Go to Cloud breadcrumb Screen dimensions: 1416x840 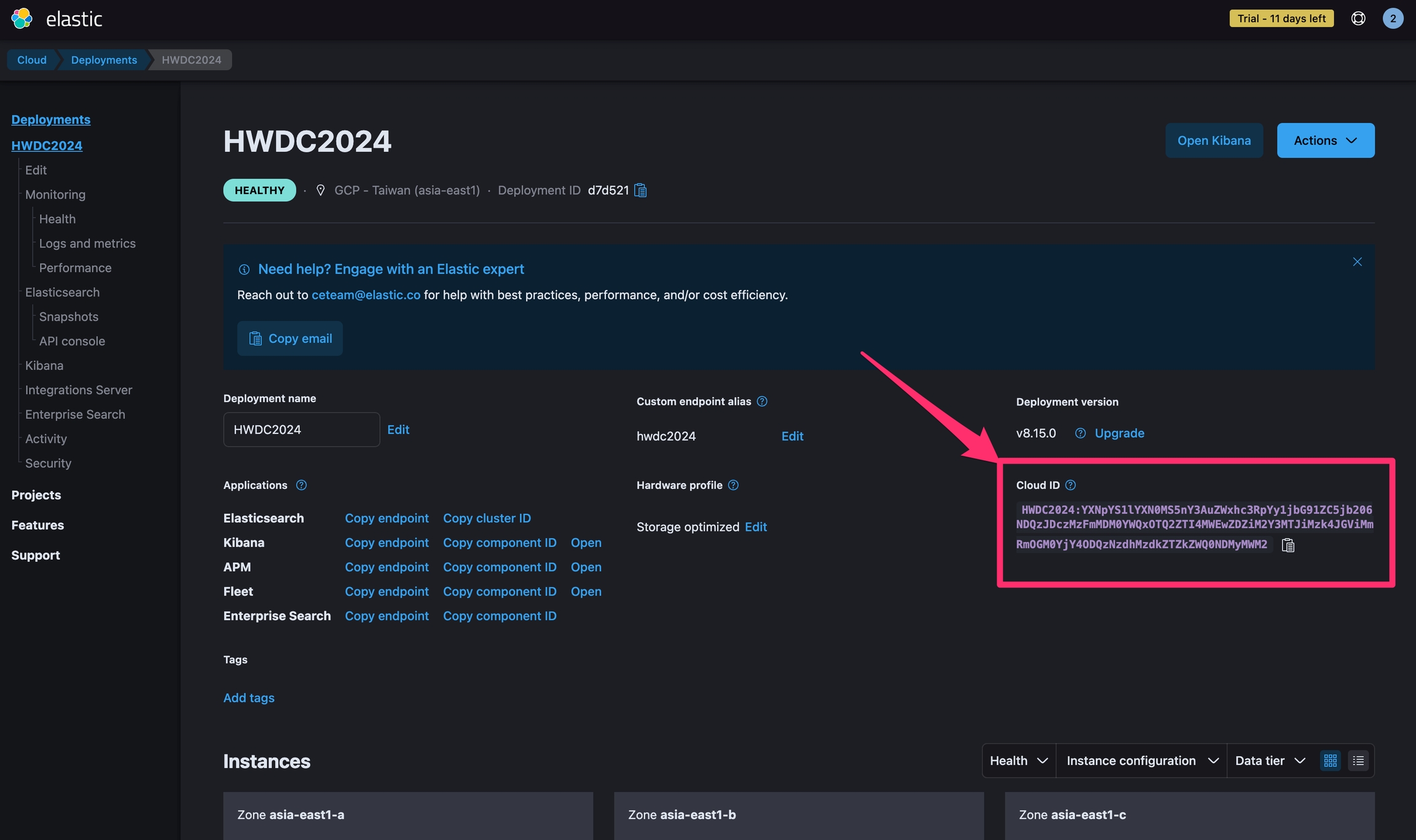(x=32, y=60)
